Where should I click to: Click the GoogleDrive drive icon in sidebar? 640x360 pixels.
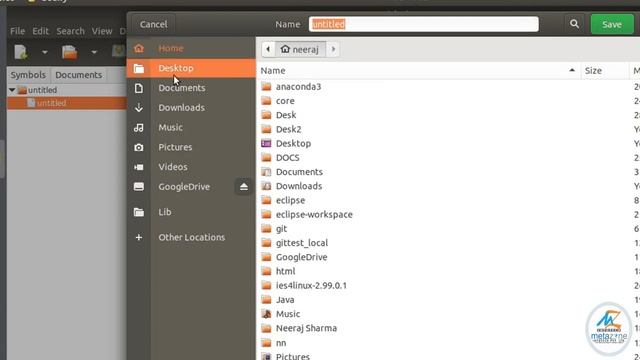pos(139,187)
